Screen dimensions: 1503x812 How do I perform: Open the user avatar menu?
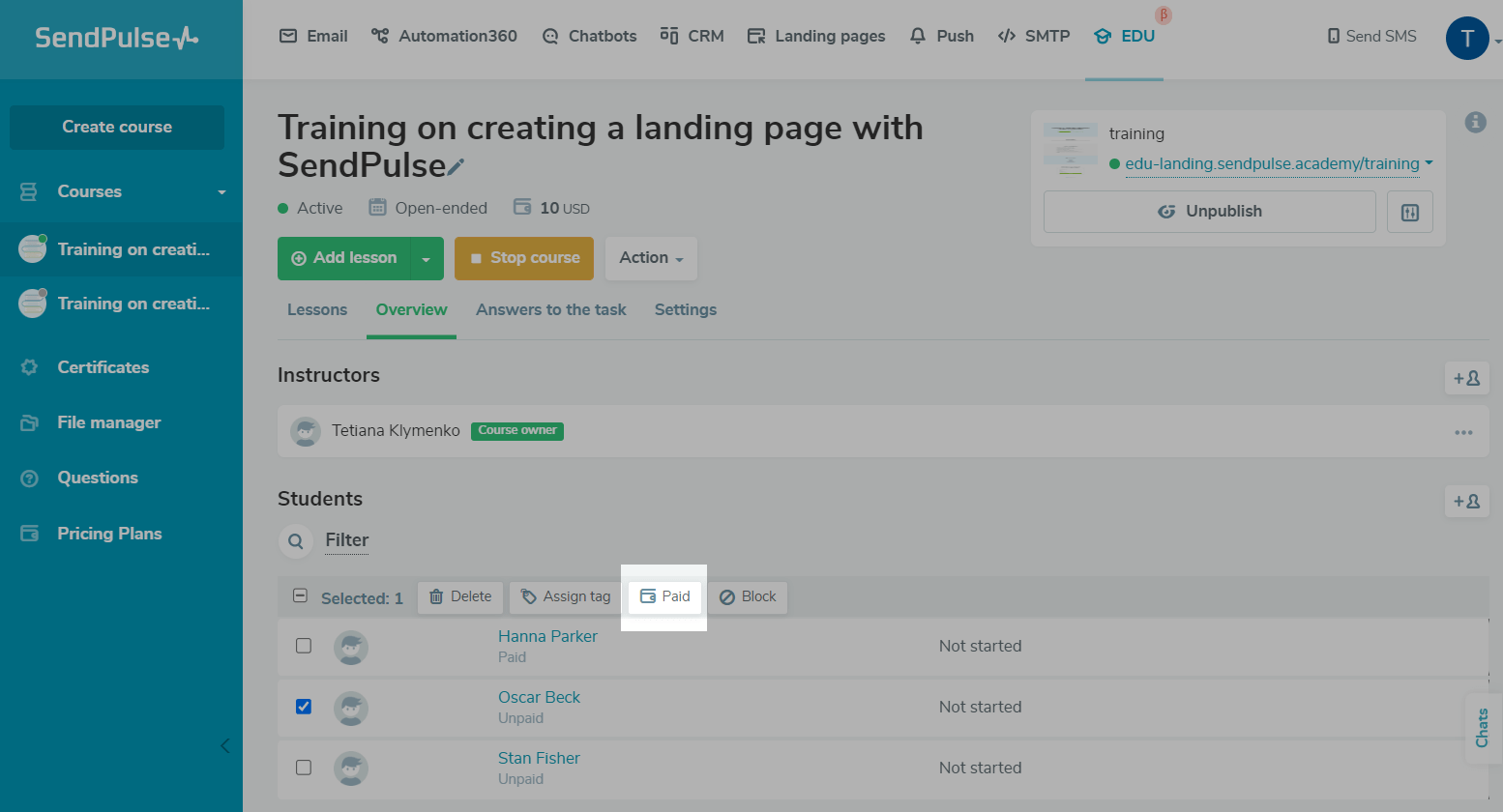point(1467,39)
